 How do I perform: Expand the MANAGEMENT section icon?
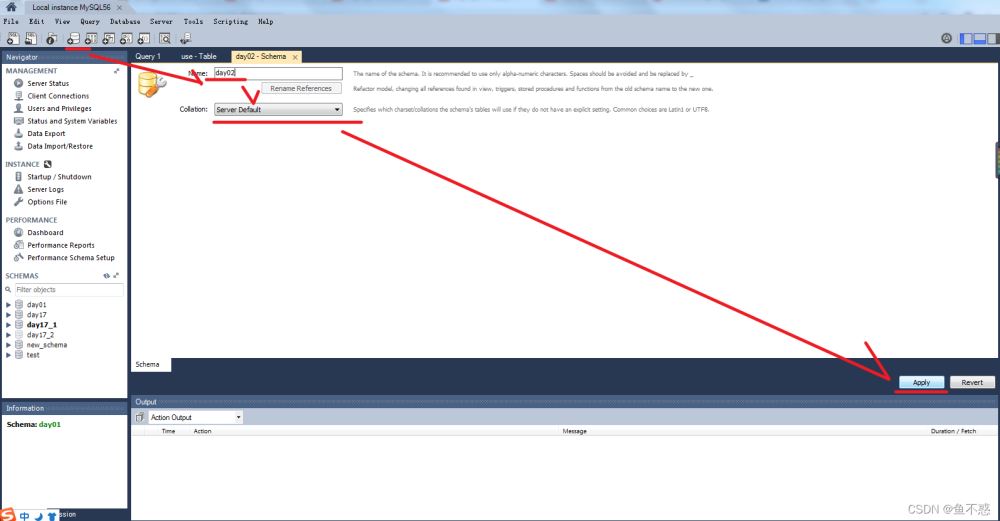pyautogui.click(x=116, y=71)
